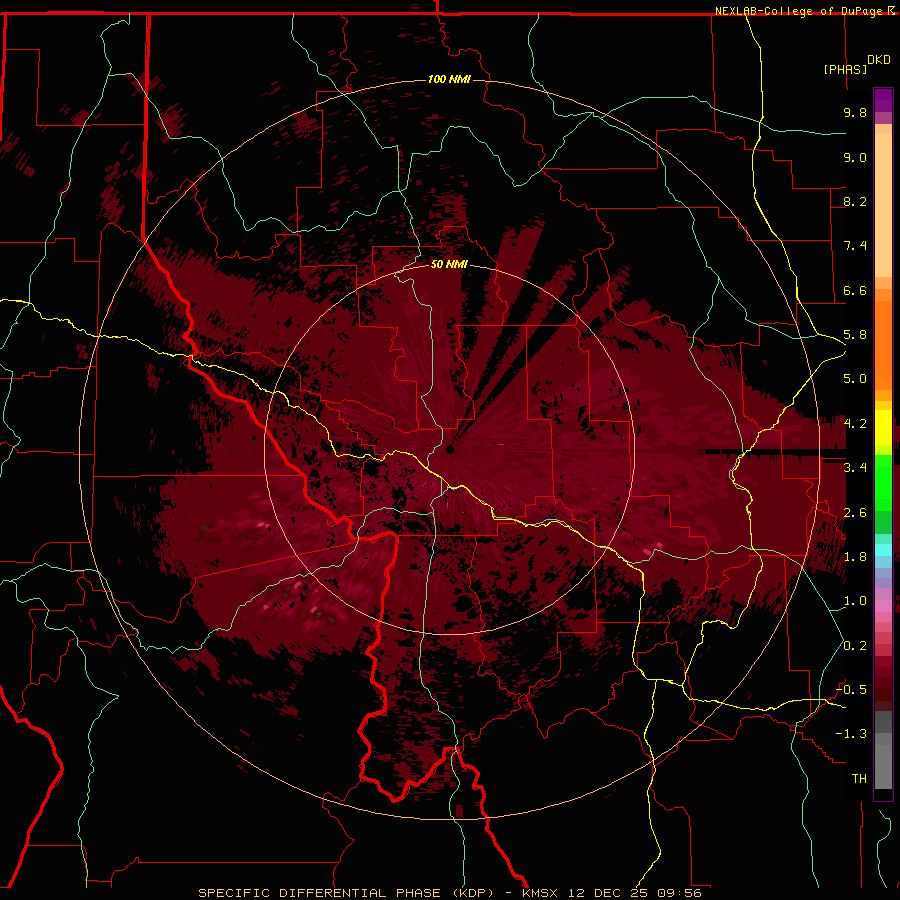Viewport: 900px width, 900px height.
Task: Click the 4.2 scale value
Action: point(855,424)
